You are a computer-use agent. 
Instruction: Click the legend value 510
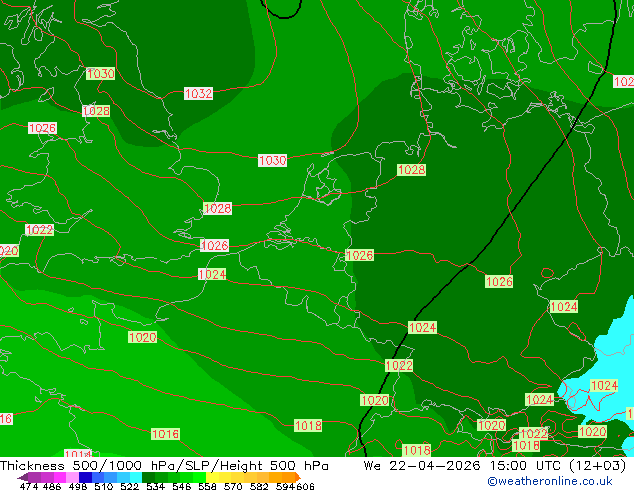pyautogui.click(x=104, y=486)
